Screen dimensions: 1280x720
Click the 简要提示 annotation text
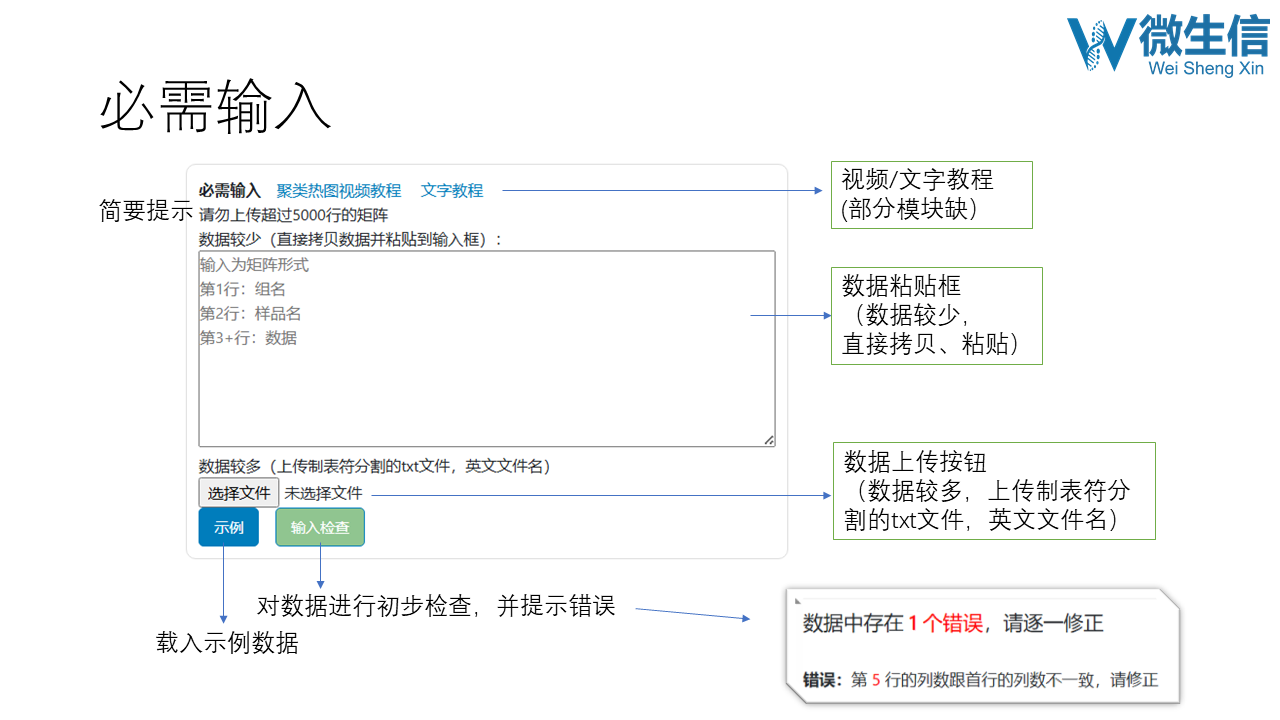[x=146, y=210]
